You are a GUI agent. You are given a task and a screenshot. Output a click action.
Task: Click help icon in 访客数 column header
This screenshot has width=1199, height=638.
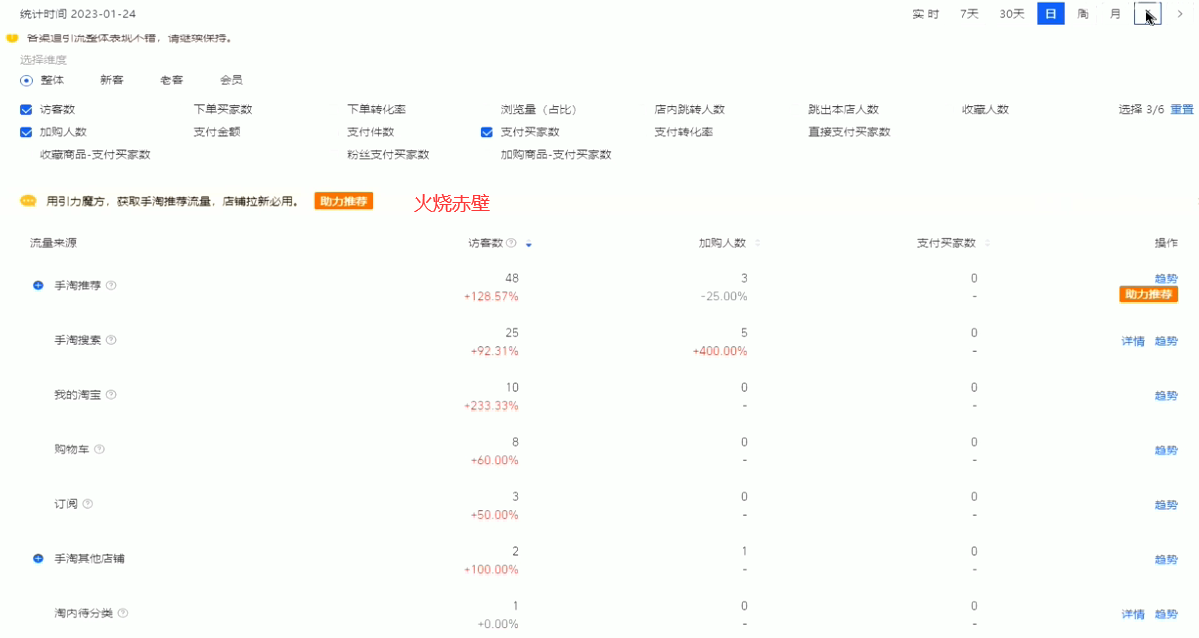[512, 243]
